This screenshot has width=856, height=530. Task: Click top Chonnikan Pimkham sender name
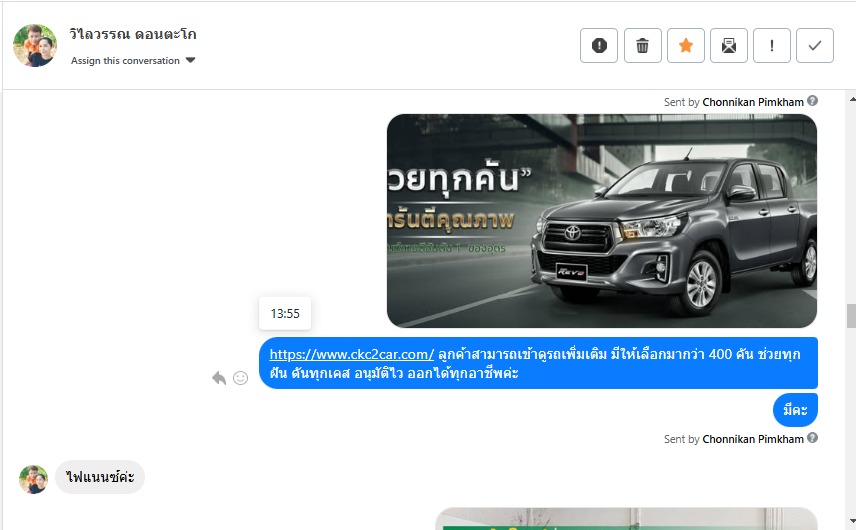point(753,102)
